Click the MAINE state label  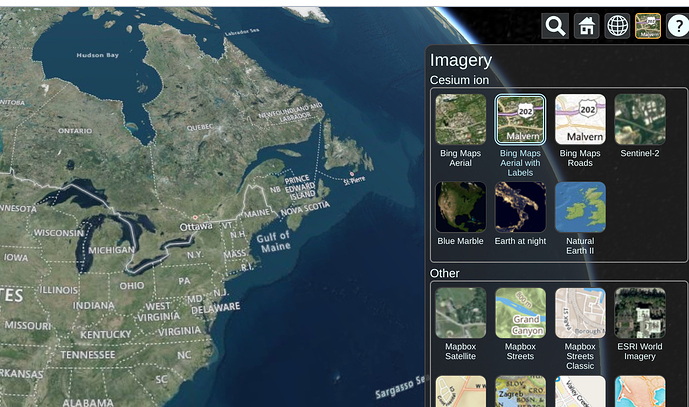click(x=257, y=214)
